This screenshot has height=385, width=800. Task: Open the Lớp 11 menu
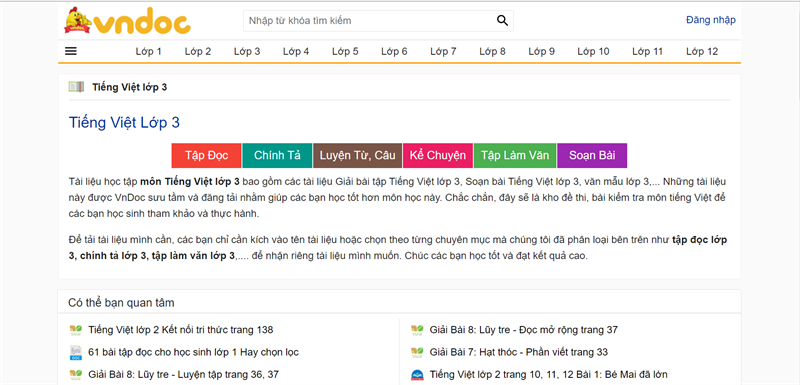point(647,51)
